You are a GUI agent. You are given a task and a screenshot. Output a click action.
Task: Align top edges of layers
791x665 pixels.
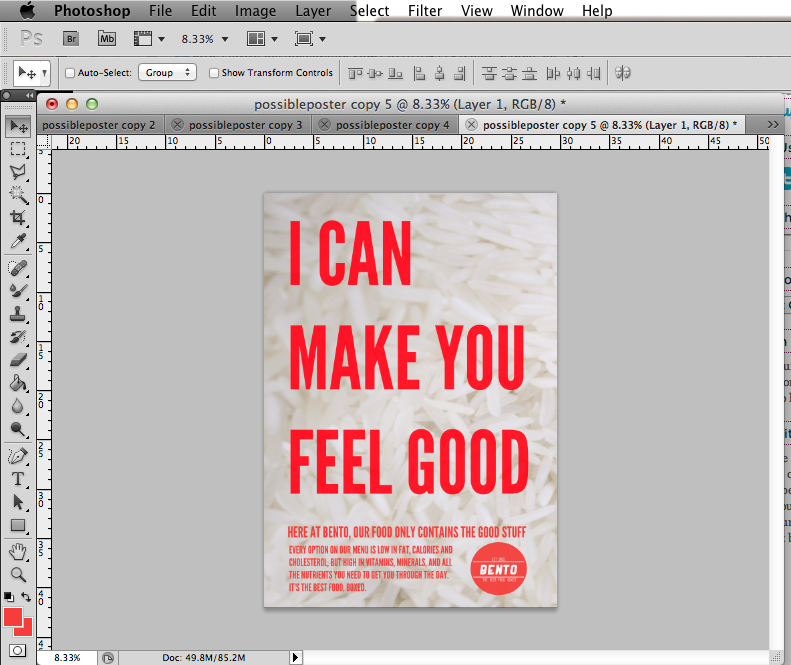click(x=355, y=74)
